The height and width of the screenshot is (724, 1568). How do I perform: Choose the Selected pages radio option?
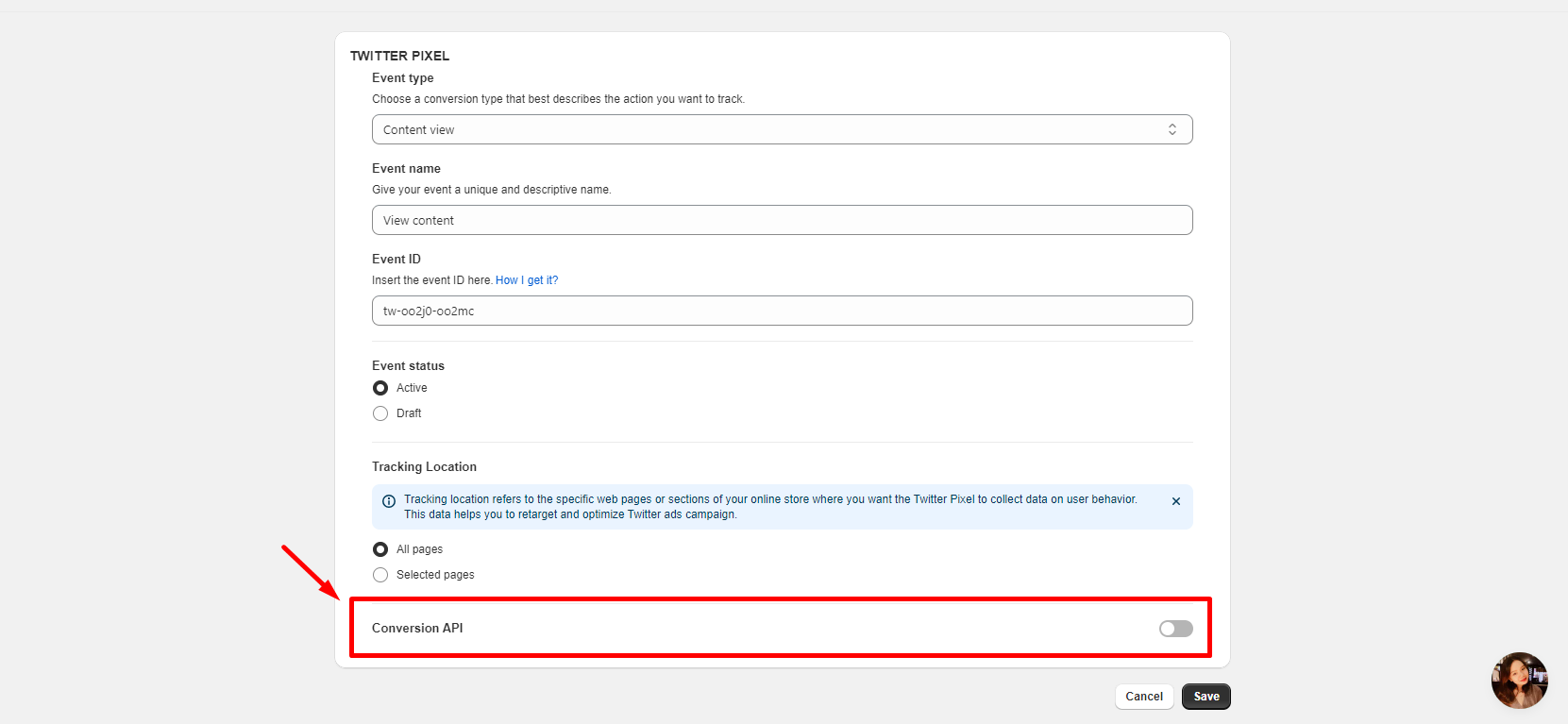tap(380, 575)
